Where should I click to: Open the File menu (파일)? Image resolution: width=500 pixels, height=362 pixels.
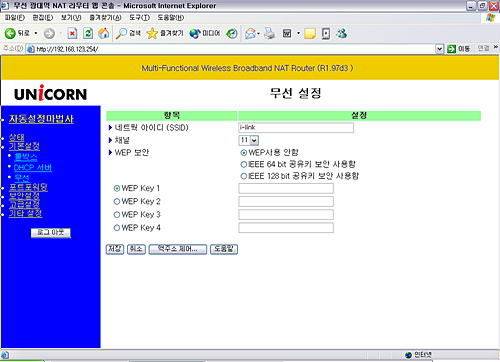pyautogui.click(x=15, y=18)
